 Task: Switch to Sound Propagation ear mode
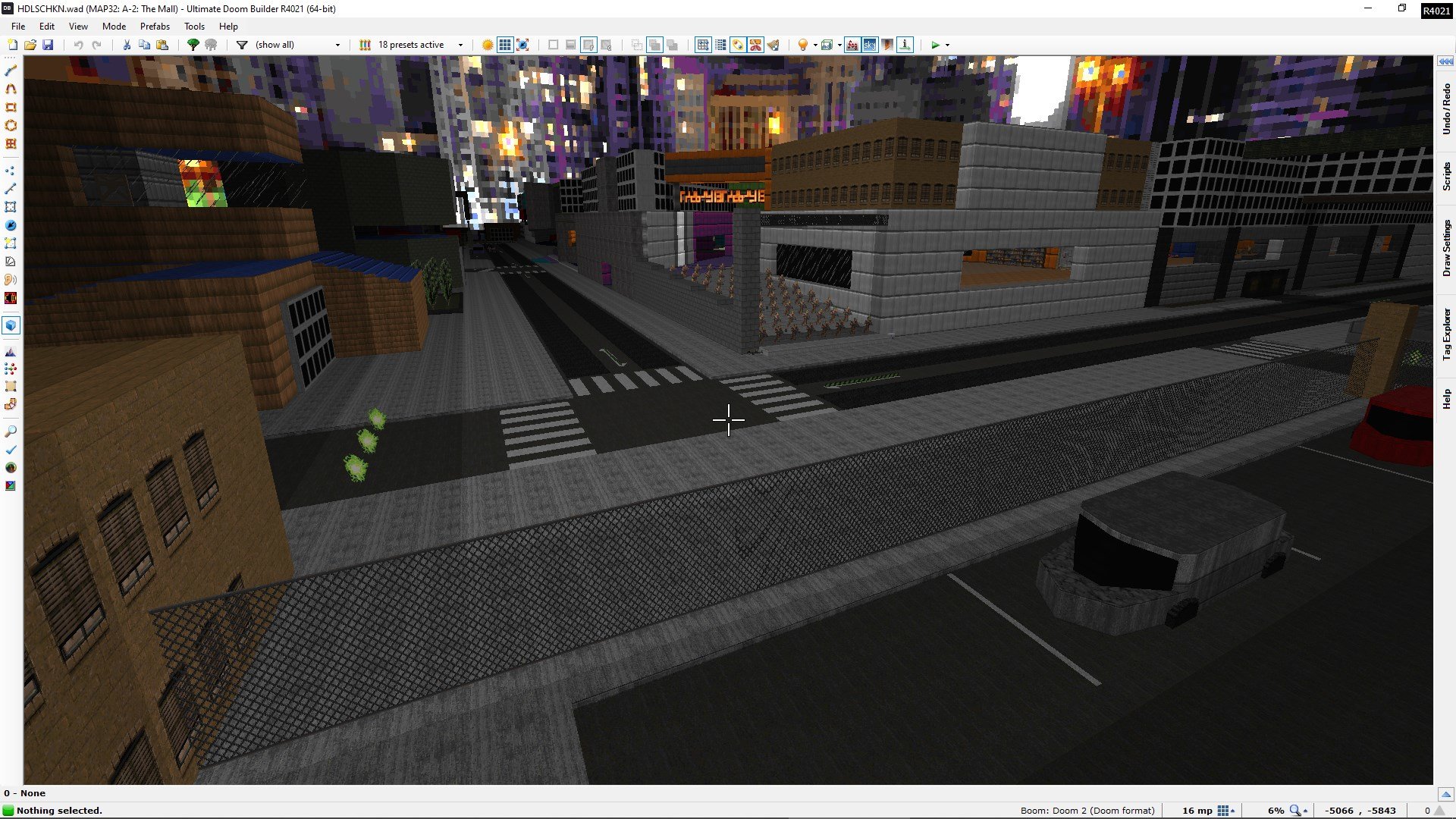(11, 280)
